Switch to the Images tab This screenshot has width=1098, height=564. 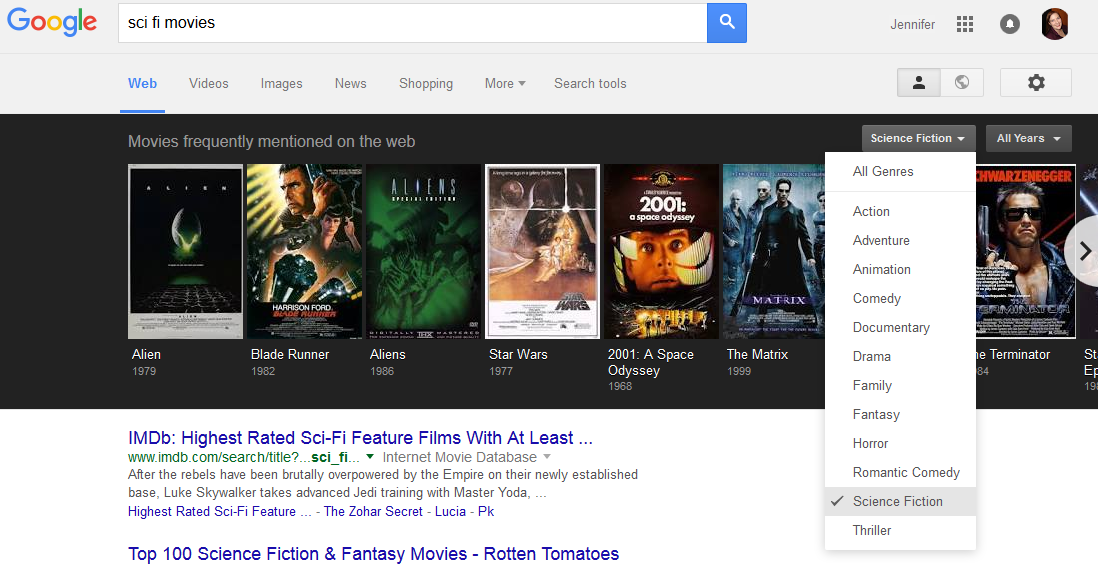pyautogui.click(x=281, y=84)
